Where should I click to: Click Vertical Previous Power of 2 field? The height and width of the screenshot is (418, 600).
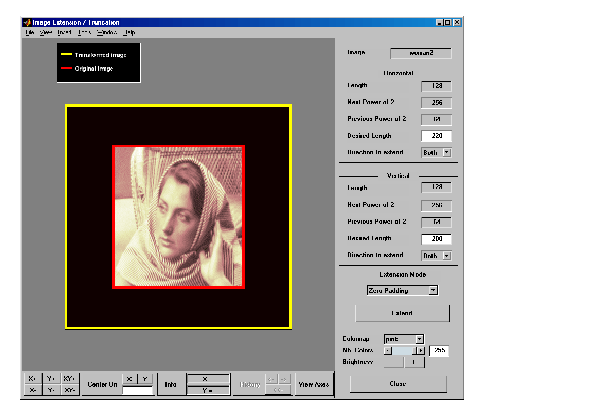tap(436, 222)
